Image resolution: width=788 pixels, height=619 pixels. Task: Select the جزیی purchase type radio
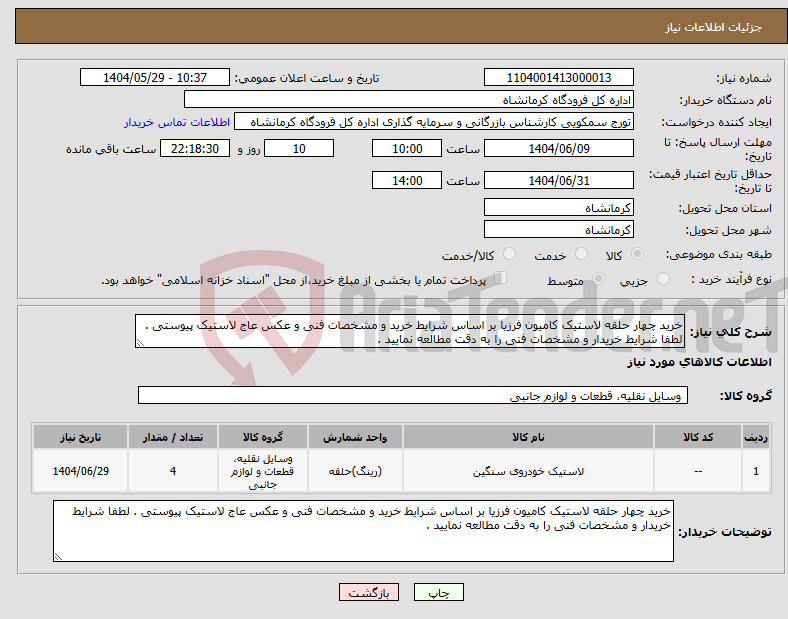coord(663,279)
